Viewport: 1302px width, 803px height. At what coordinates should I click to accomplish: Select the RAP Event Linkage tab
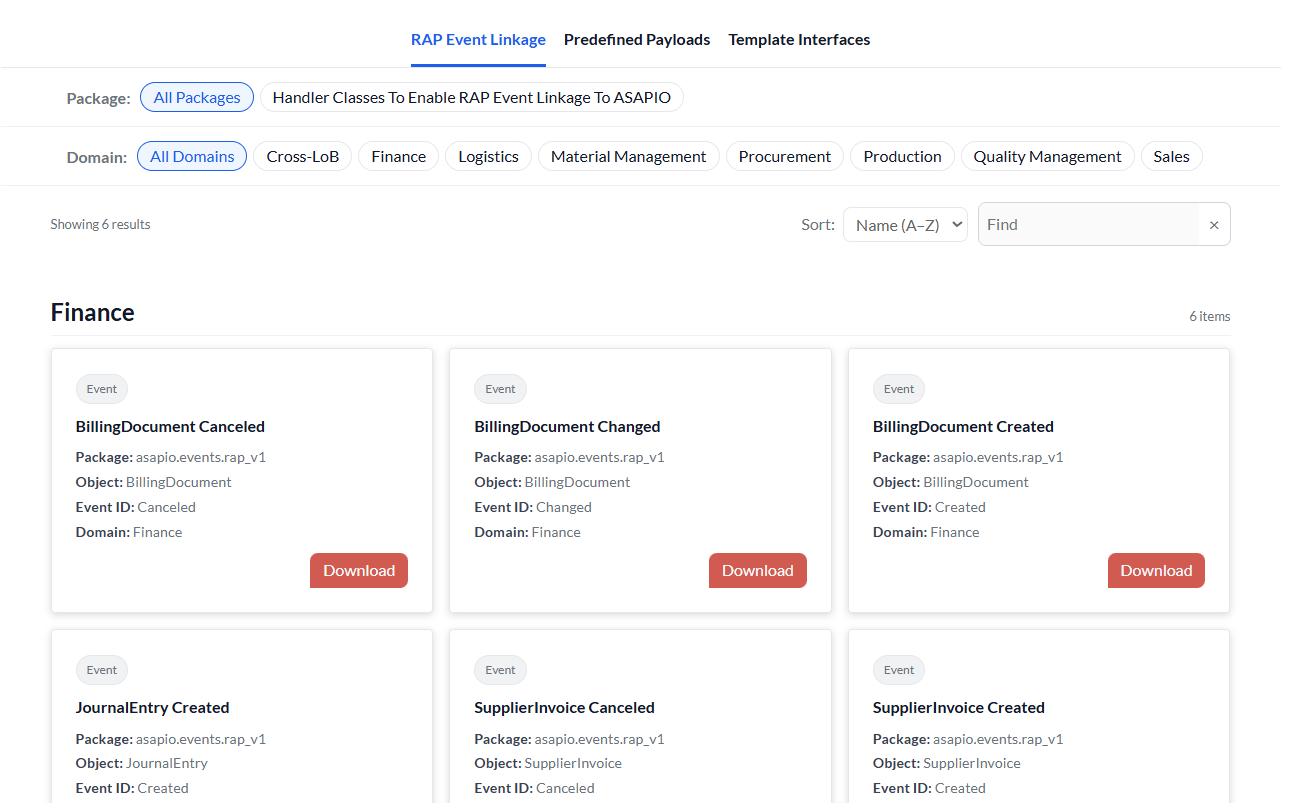(x=478, y=39)
